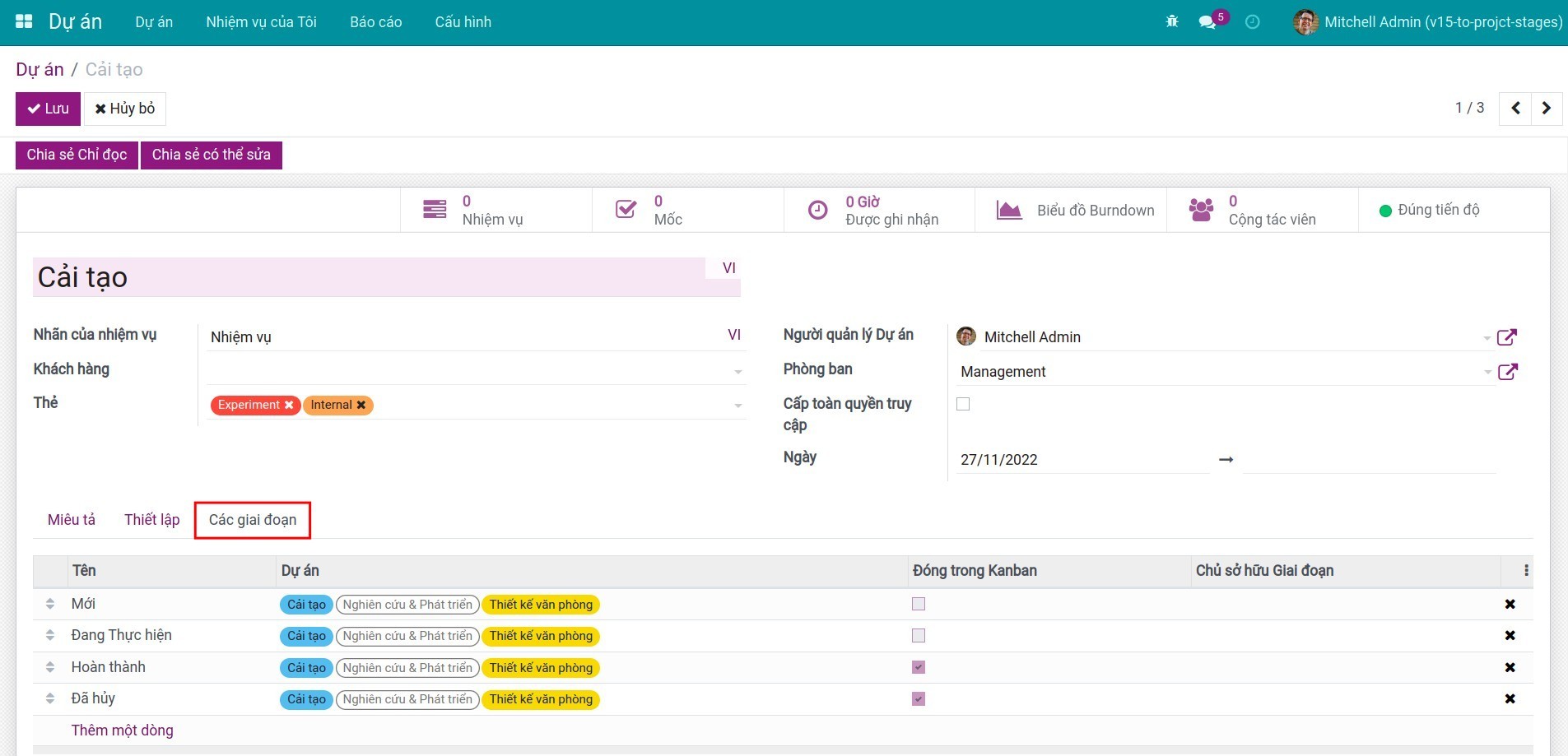
Task: Check Đóng trong Kanban for Mới stage
Action: 919,605
